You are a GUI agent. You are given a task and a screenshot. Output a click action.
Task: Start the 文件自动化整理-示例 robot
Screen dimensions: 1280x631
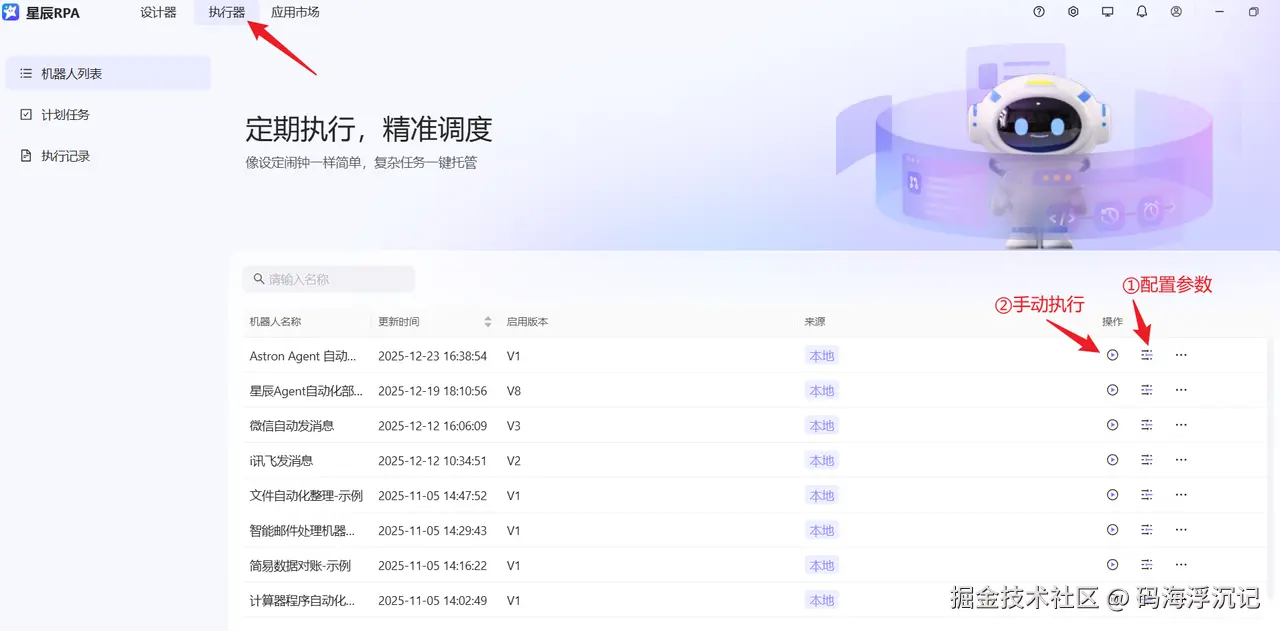1112,495
